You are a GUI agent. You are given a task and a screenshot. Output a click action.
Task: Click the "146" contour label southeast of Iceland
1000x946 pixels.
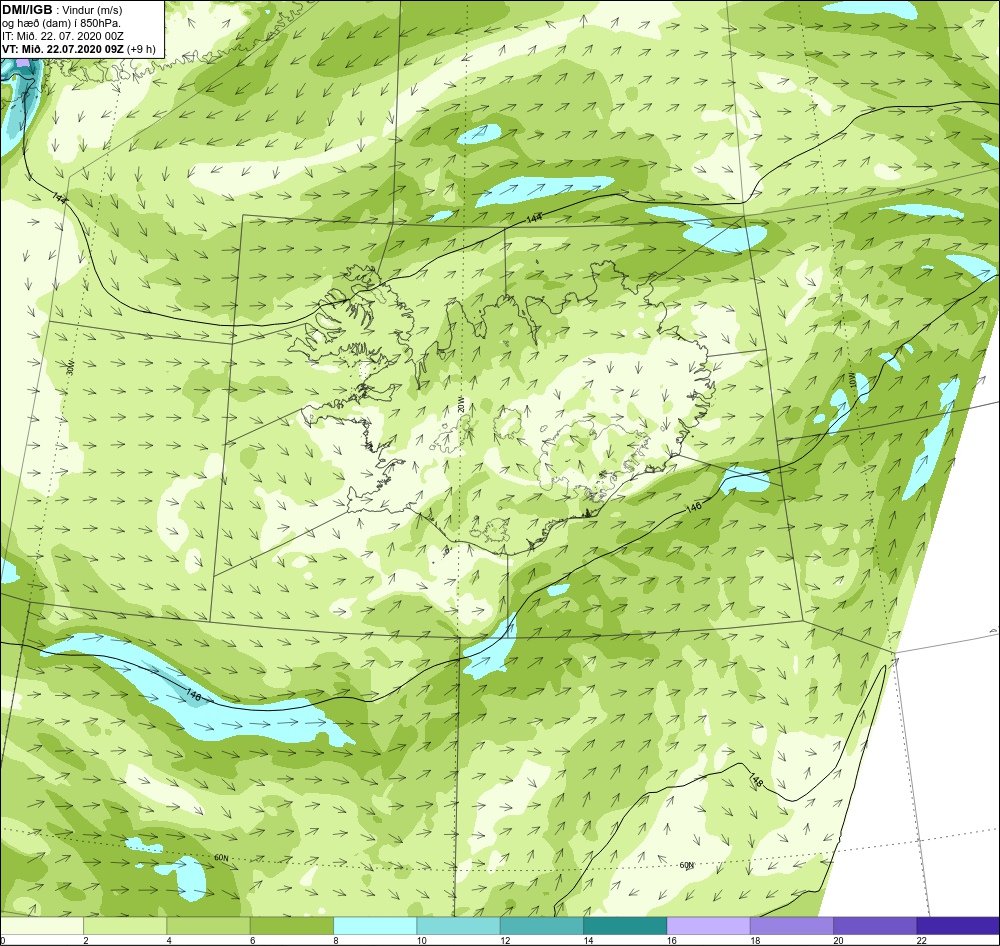pyautogui.click(x=694, y=507)
